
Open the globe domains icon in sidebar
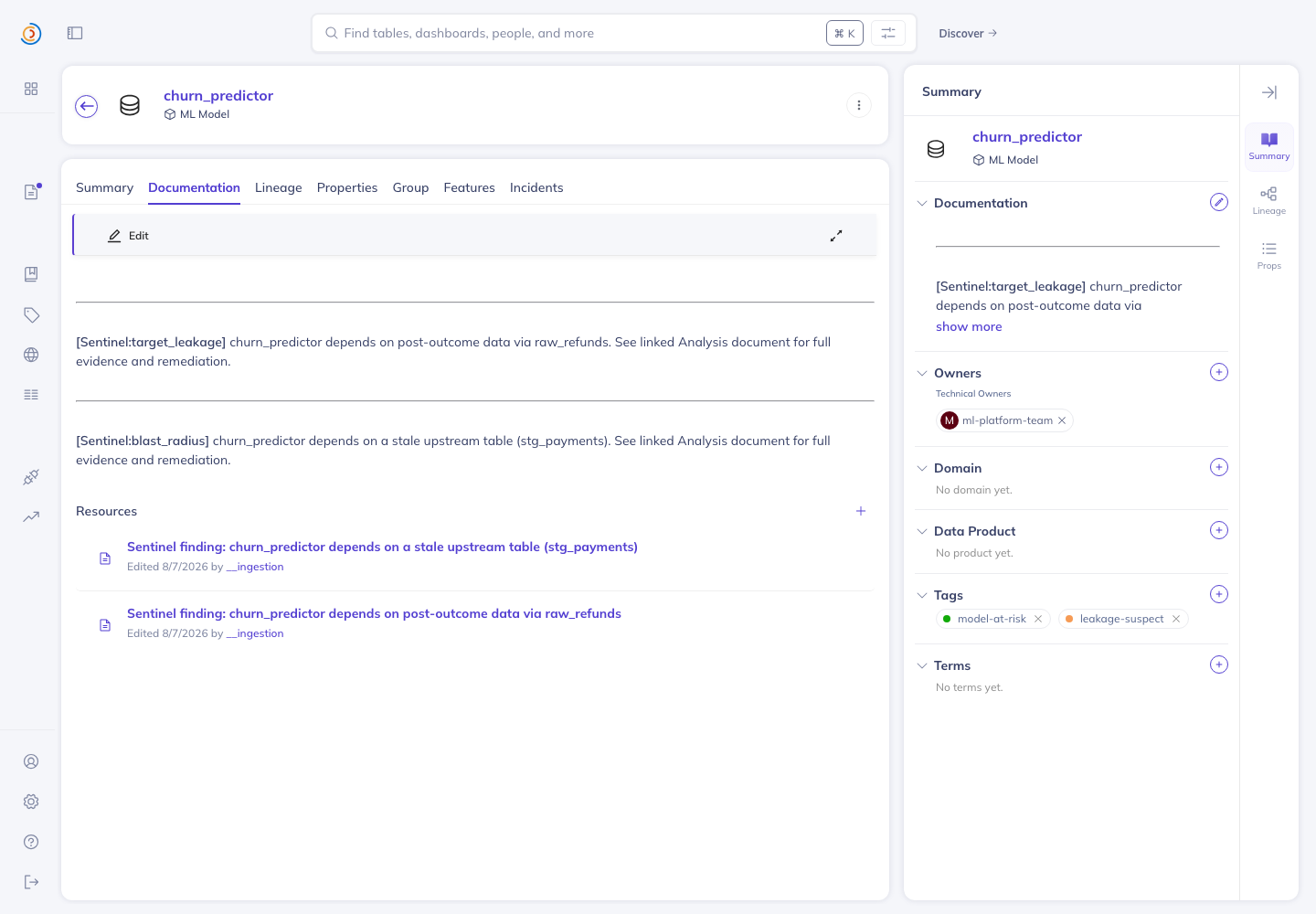click(31, 355)
